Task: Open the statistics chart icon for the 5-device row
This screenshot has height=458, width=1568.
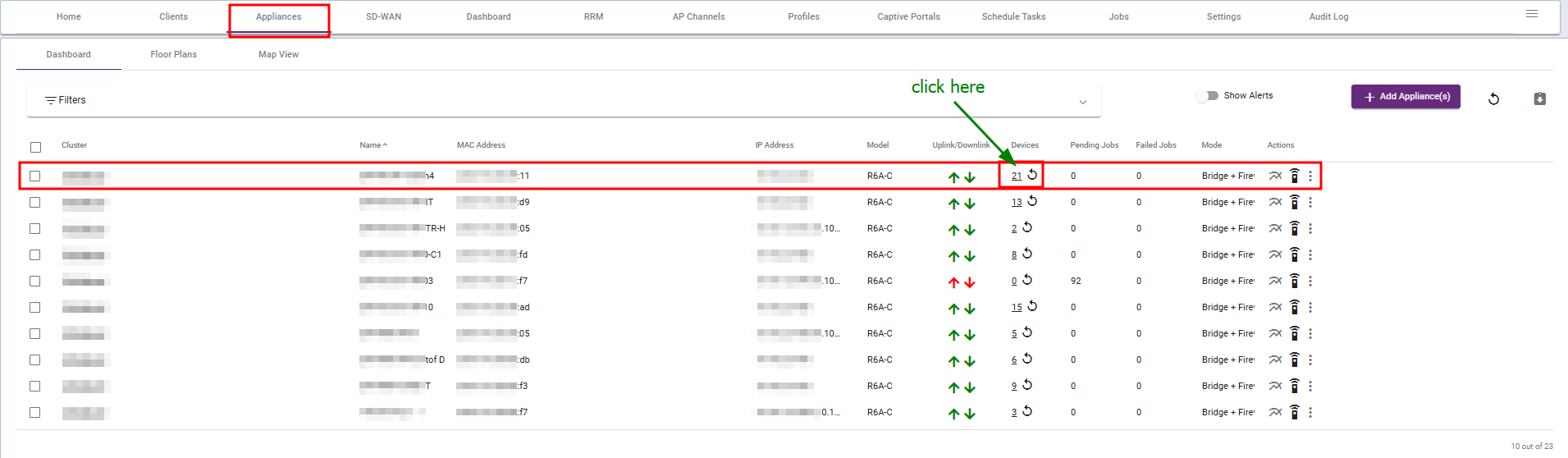Action: (1275, 333)
